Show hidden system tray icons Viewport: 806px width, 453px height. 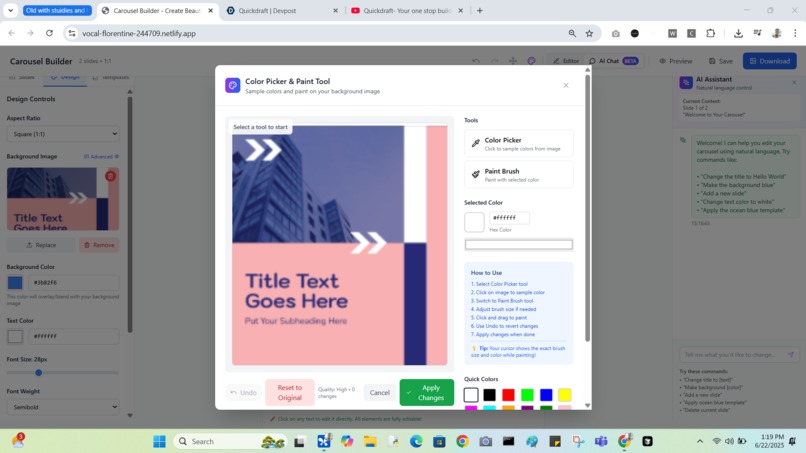pyautogui.click(x=700, y=441)
